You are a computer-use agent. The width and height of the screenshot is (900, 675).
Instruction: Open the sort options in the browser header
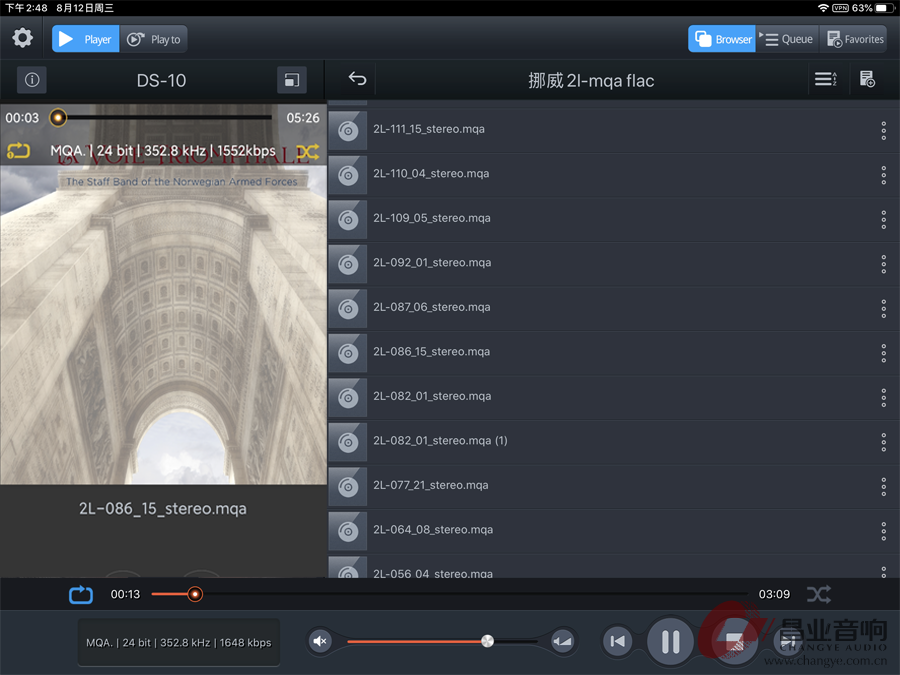coord(825,79)
